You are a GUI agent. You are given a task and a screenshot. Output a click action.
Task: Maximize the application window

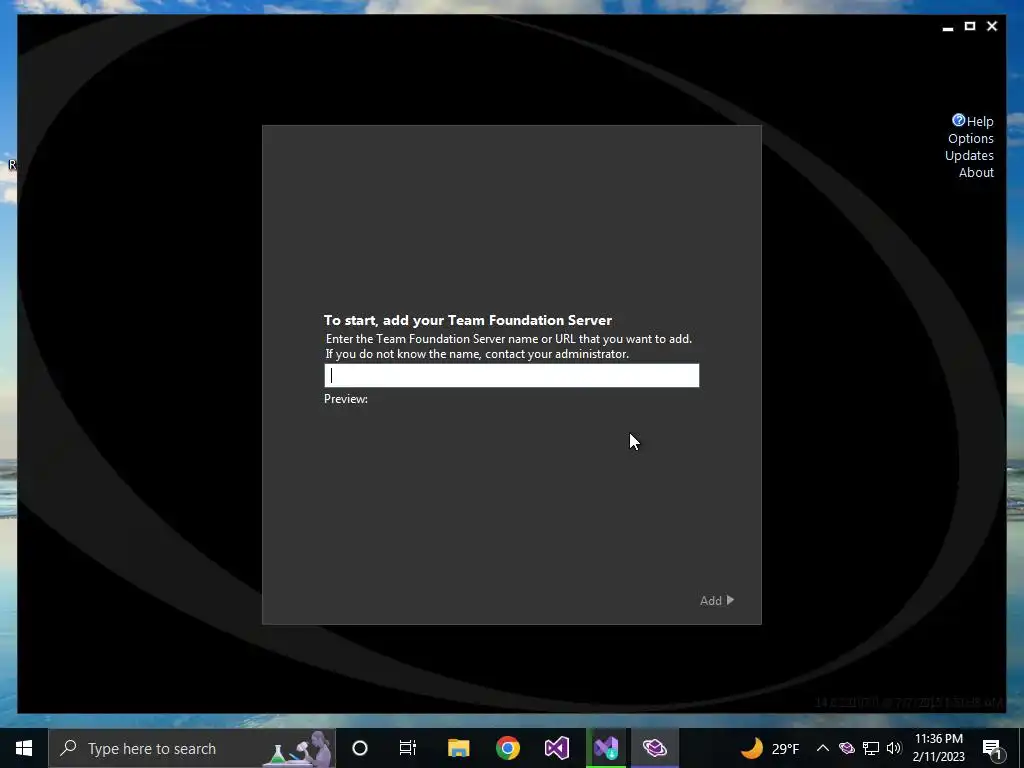pyautogui.click(x=970, y=26)
